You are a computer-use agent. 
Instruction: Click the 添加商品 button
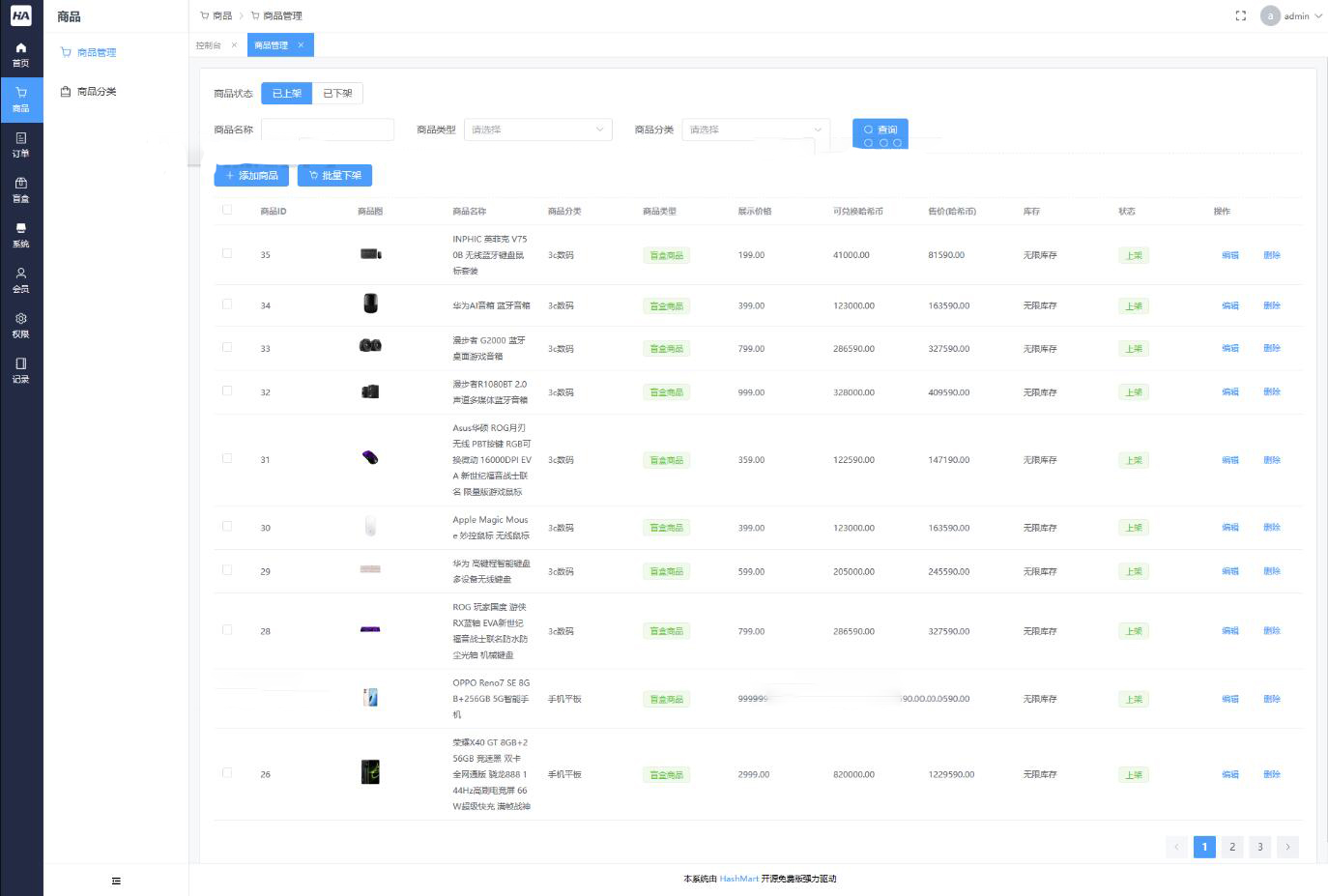[251, 175]
